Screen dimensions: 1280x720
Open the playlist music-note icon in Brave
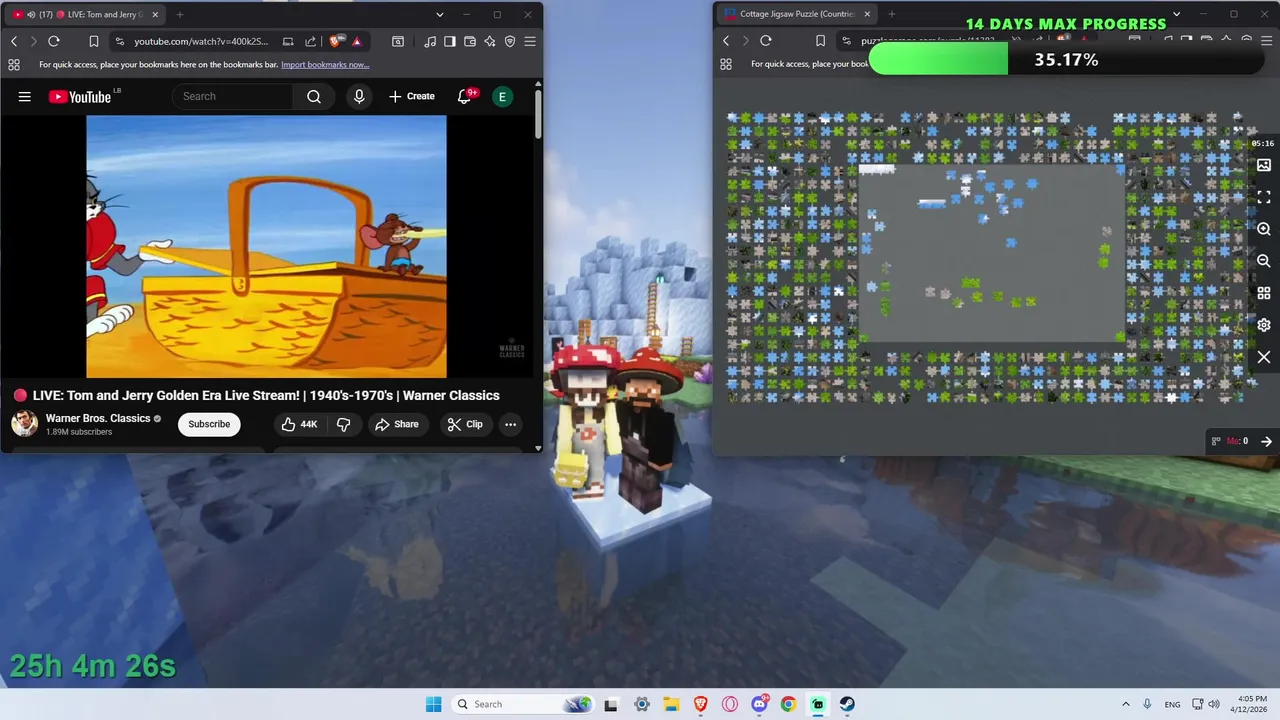pyautogui.click(x=430, y=41)
